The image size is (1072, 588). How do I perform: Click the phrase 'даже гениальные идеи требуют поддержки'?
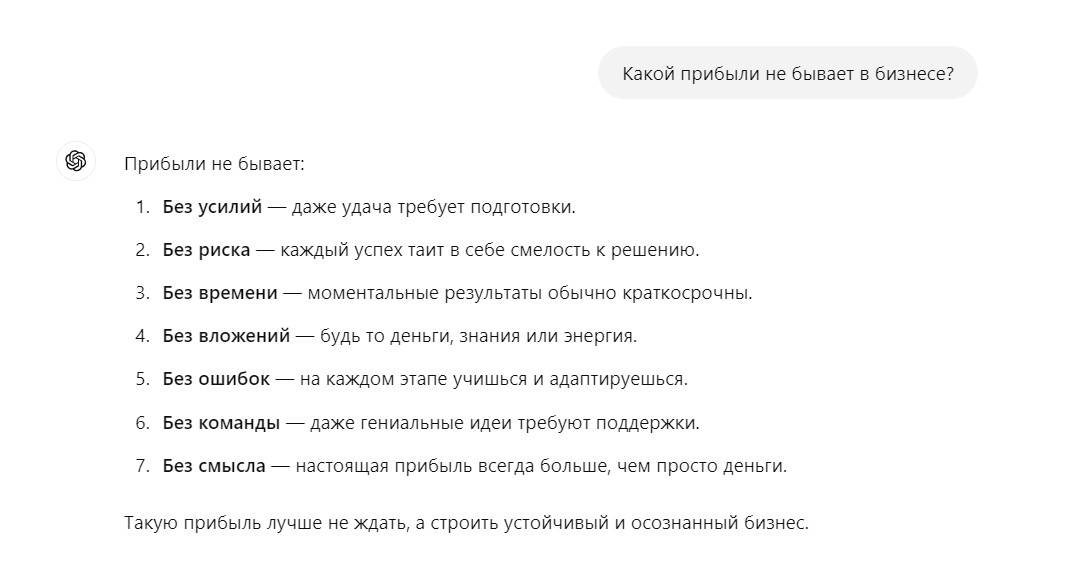(x=504, y=422)
